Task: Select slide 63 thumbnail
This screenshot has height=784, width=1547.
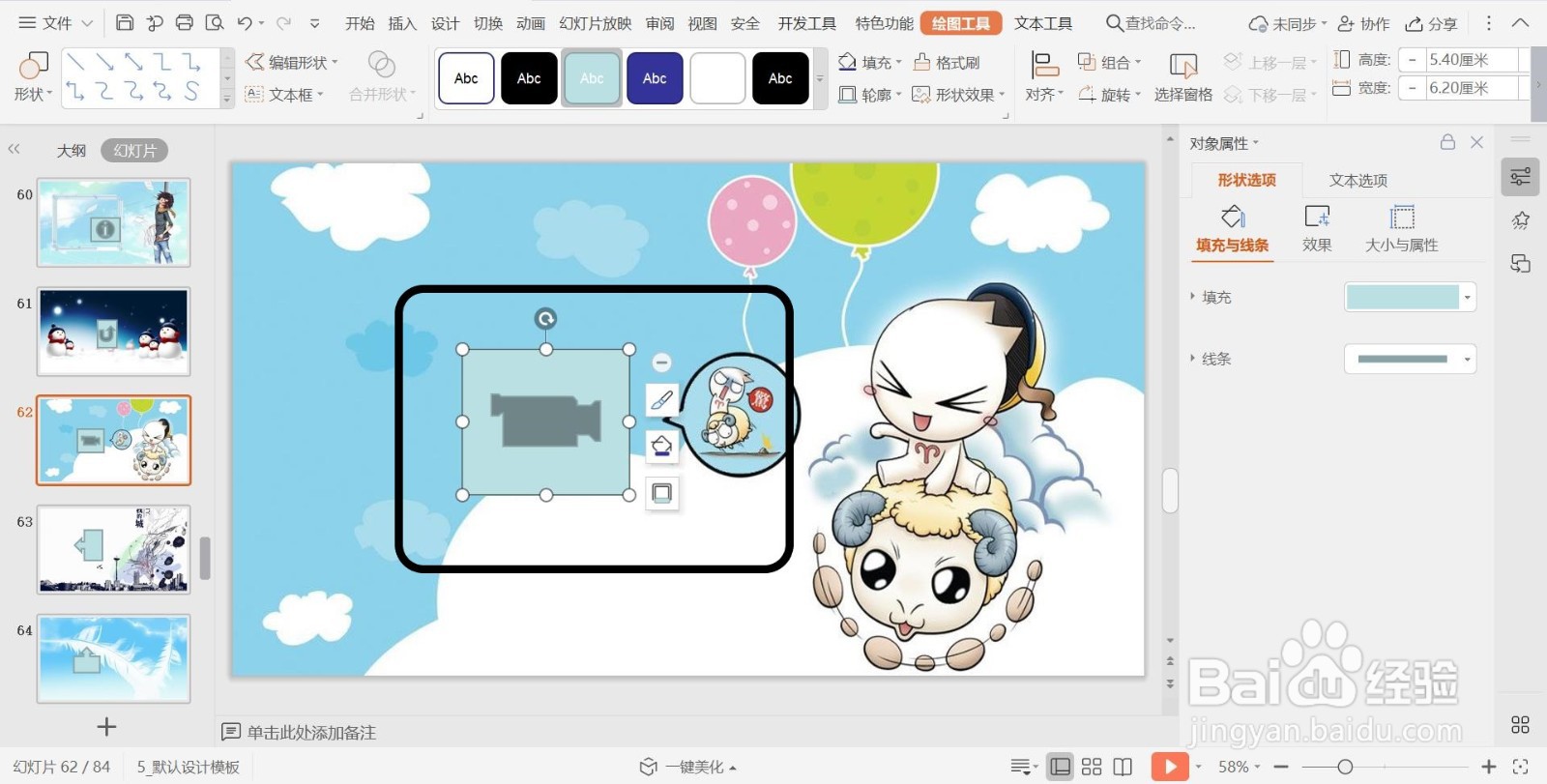Action: click(x=113, y=549)
